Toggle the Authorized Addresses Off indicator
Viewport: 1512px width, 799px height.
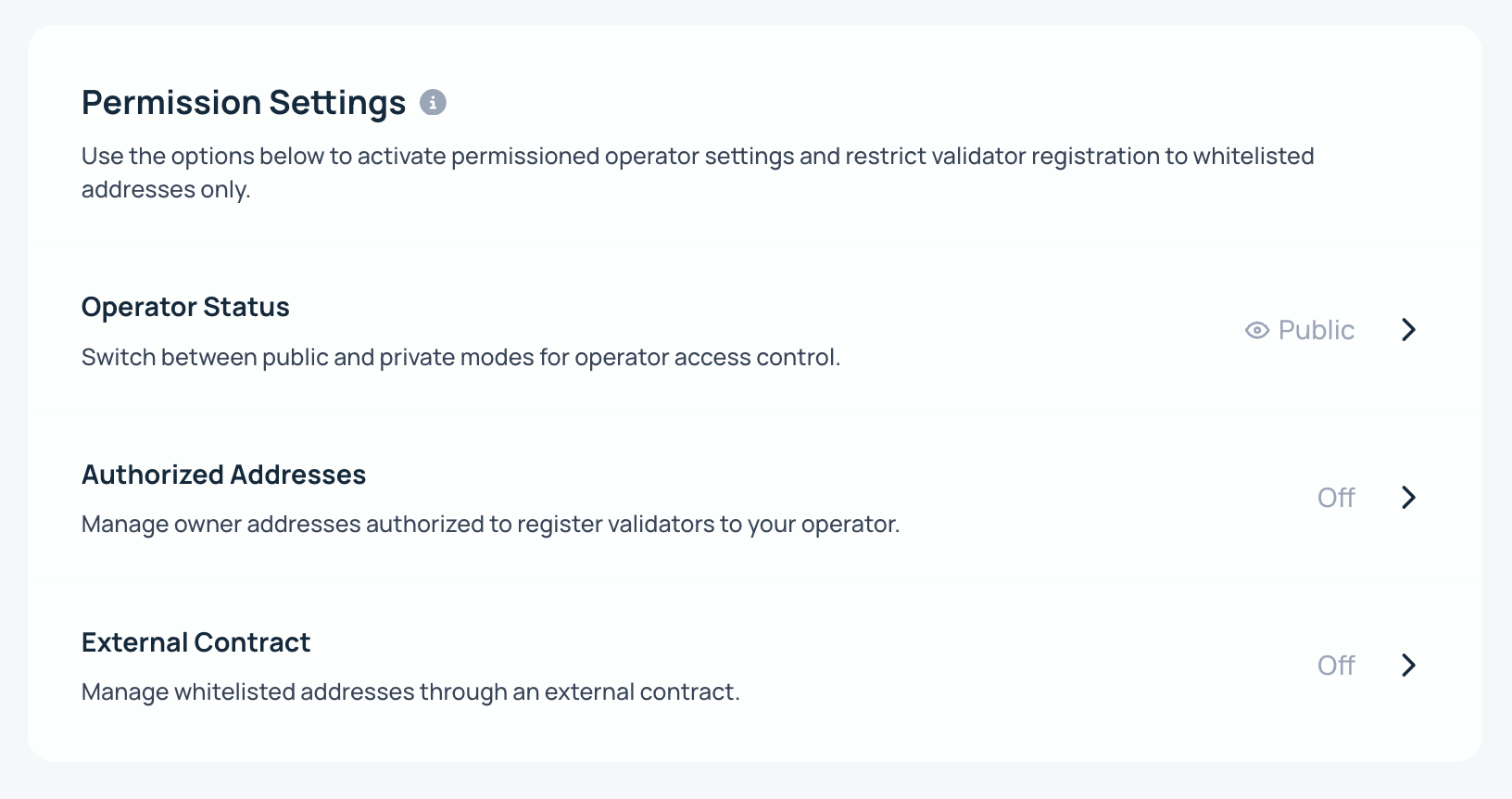1336,498
